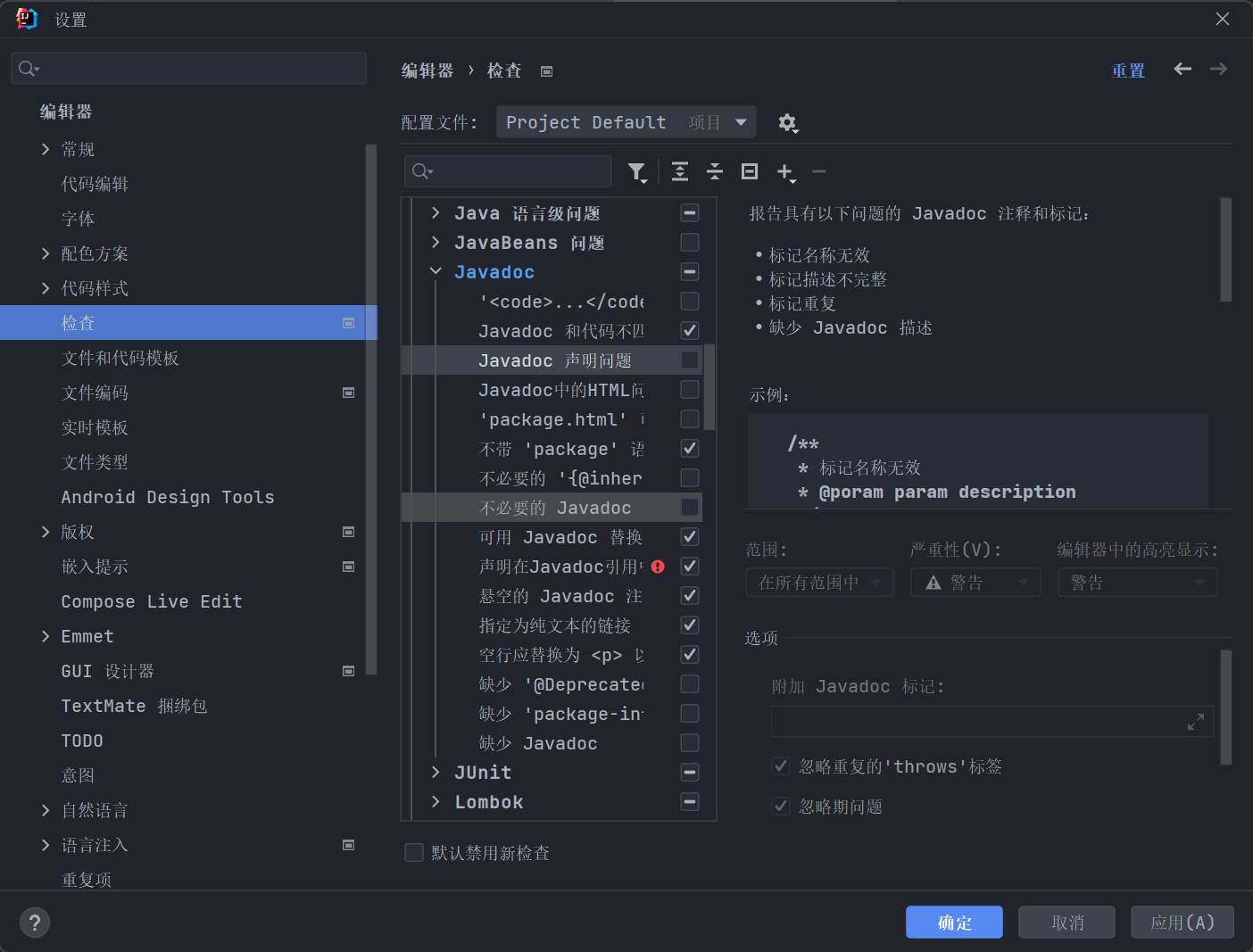Open the help question mark button
Viewport: 1253px width, 952px height.
(35, 923)
